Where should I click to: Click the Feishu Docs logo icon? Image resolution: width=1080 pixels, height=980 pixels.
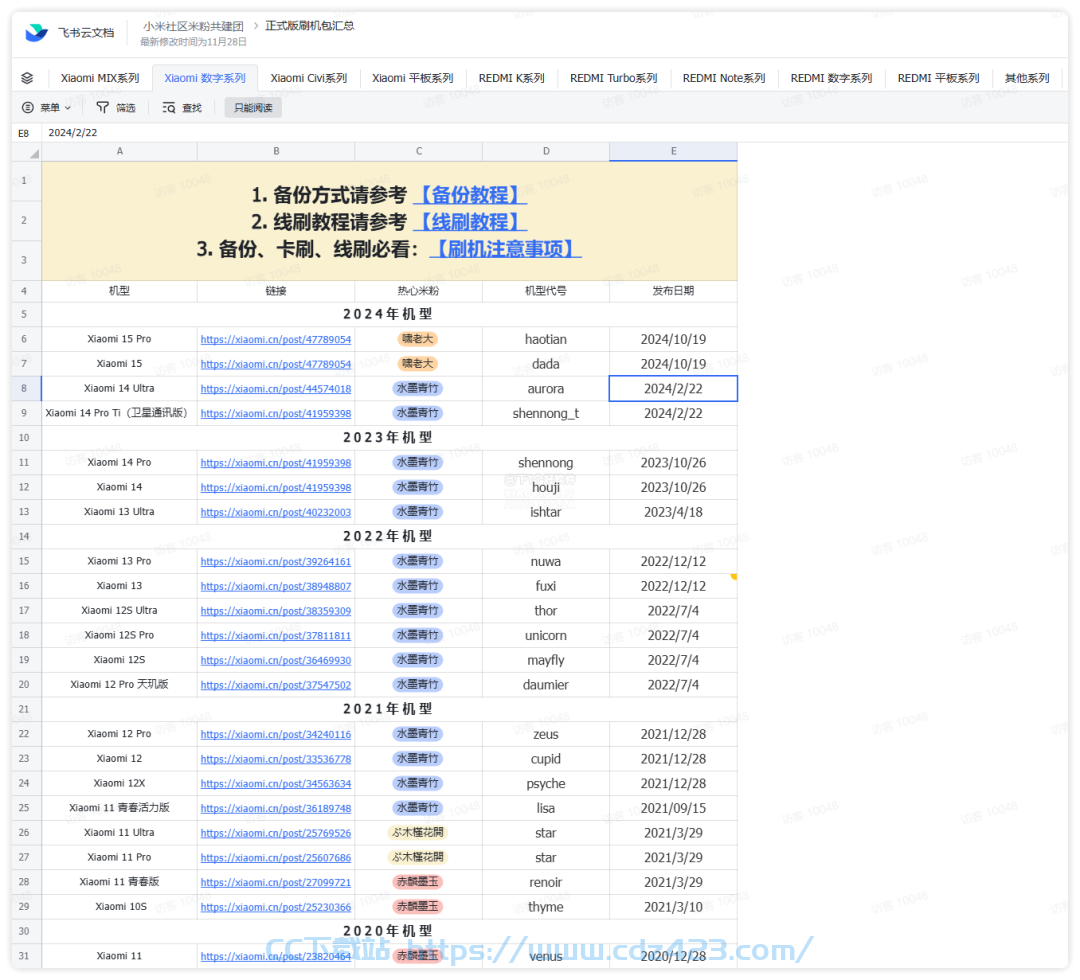pyautogui.click(x=36, y=32)
